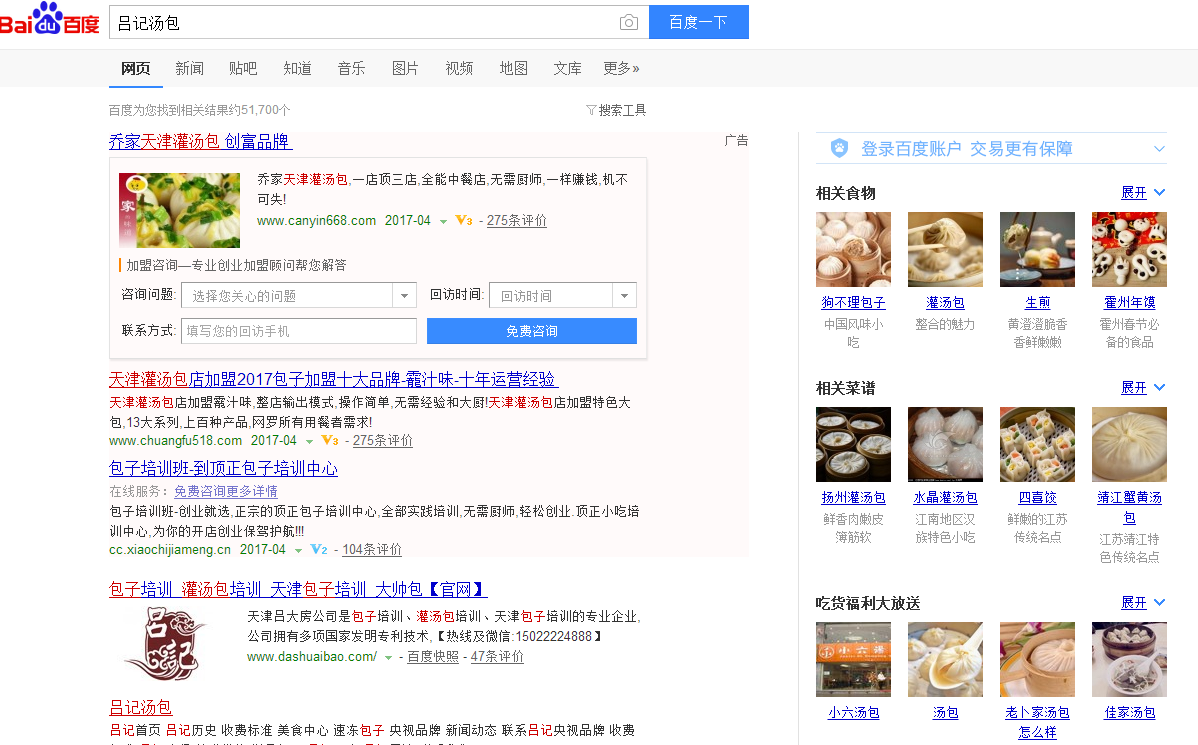Open dropdown arrow next to www.chuangfu518.com

click(x=309, y=442)
